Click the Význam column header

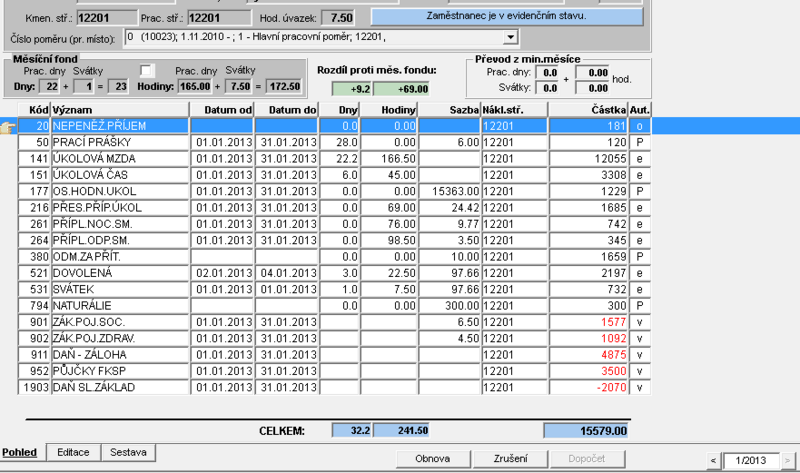(x=120, y=110)
